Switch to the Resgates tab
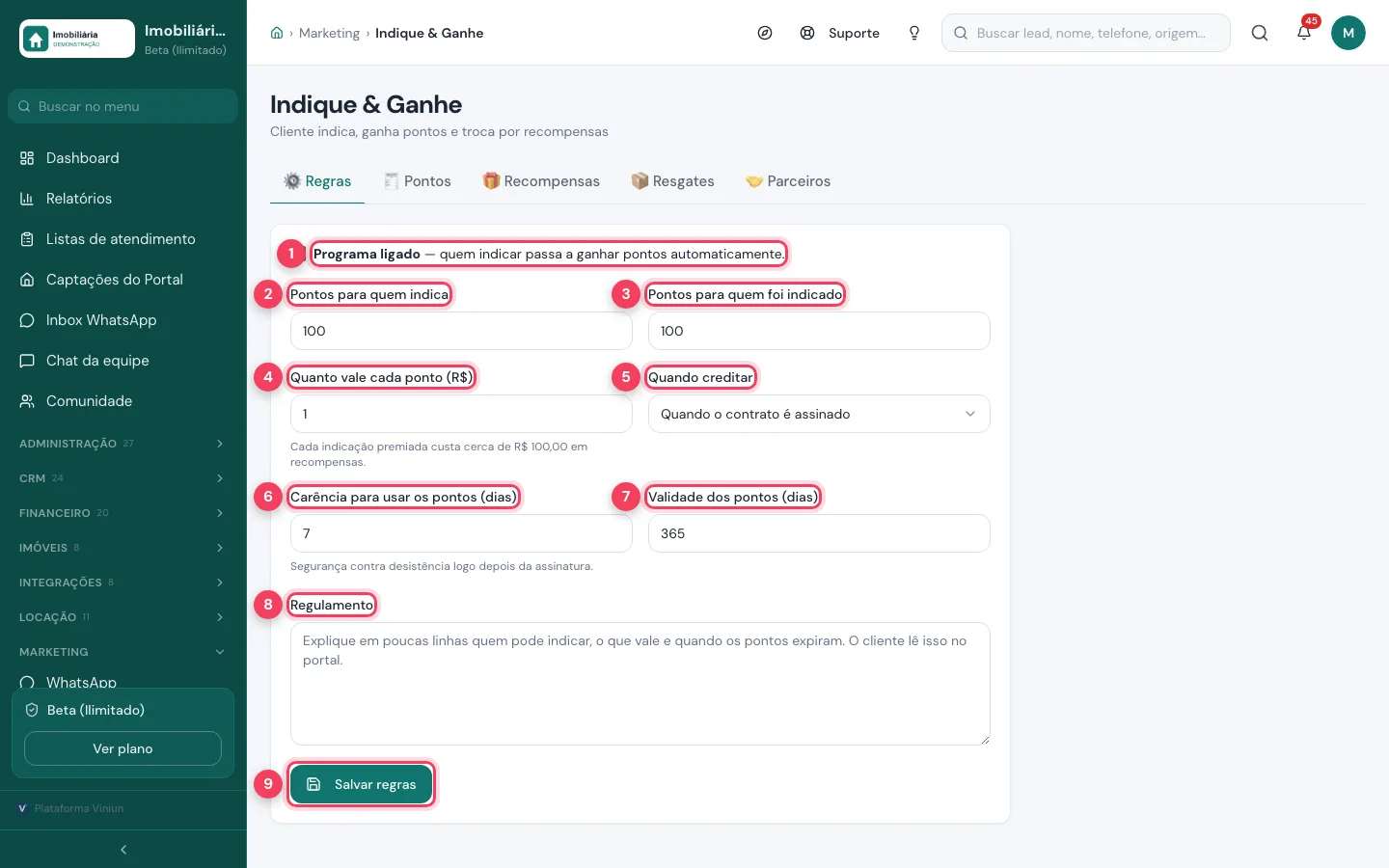The width and height of the screenshot is (1389, 868). pyautogui.click(x=673, y=181)
